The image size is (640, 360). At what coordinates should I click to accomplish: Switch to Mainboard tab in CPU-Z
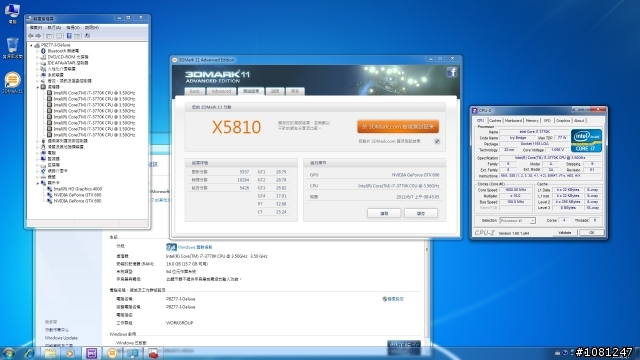513,120
